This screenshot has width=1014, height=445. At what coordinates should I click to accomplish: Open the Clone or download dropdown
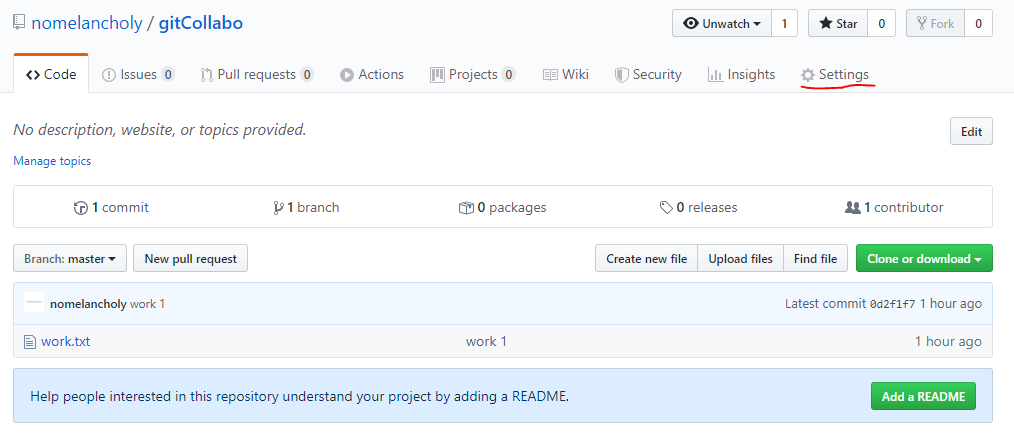coord(924,258)
